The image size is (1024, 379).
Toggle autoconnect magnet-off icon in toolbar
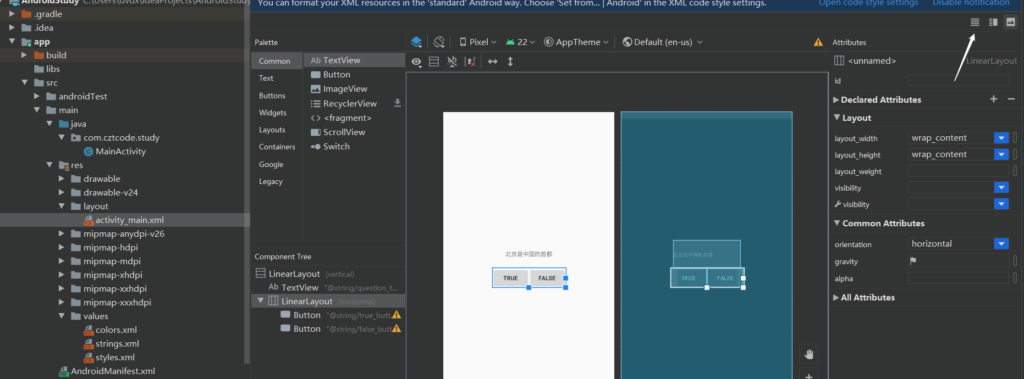coord(452,61)
